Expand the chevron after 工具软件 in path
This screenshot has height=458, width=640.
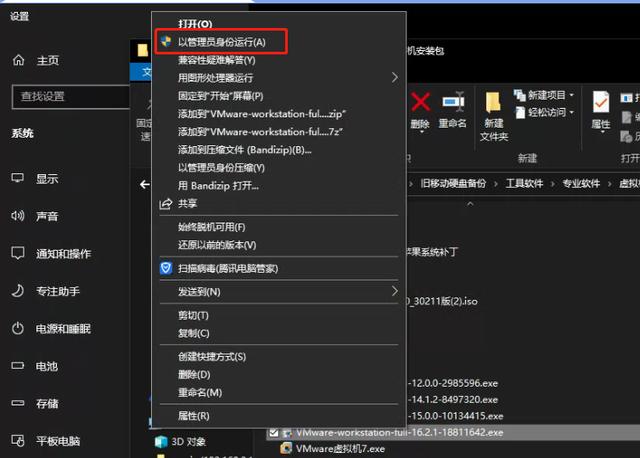tap(553, 184)
